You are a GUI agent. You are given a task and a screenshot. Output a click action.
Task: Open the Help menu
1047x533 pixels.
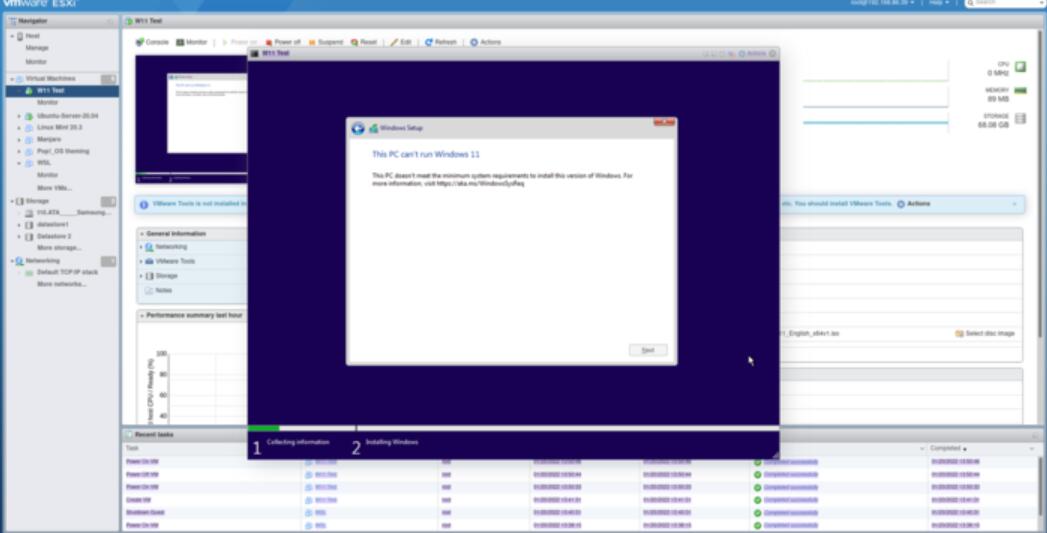click(x=939, y=3)
